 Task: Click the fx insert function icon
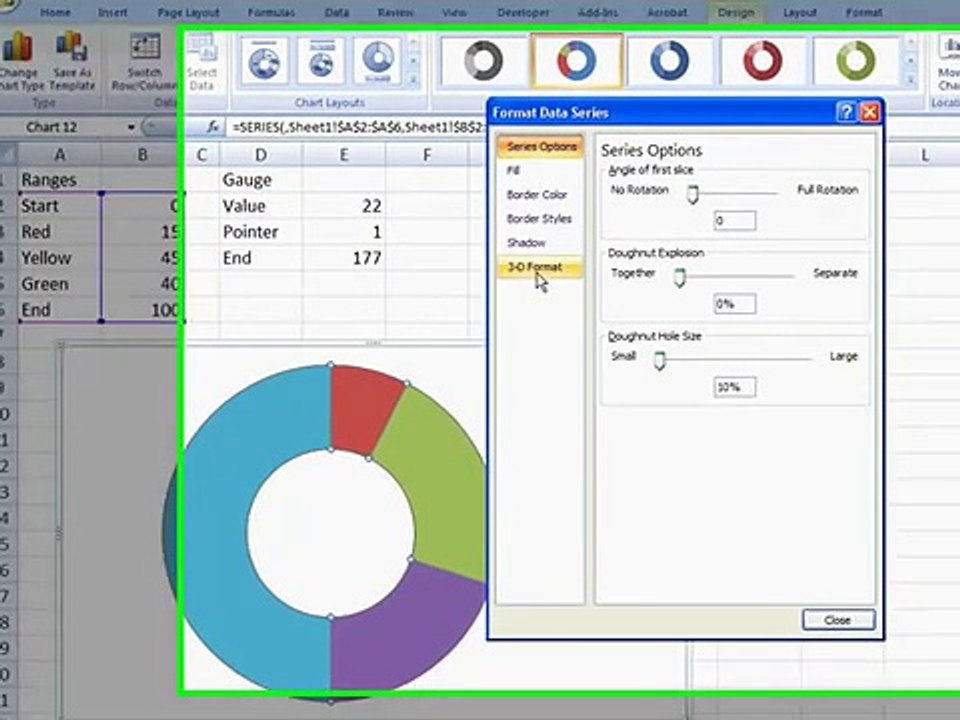click(x=212, y=127)
